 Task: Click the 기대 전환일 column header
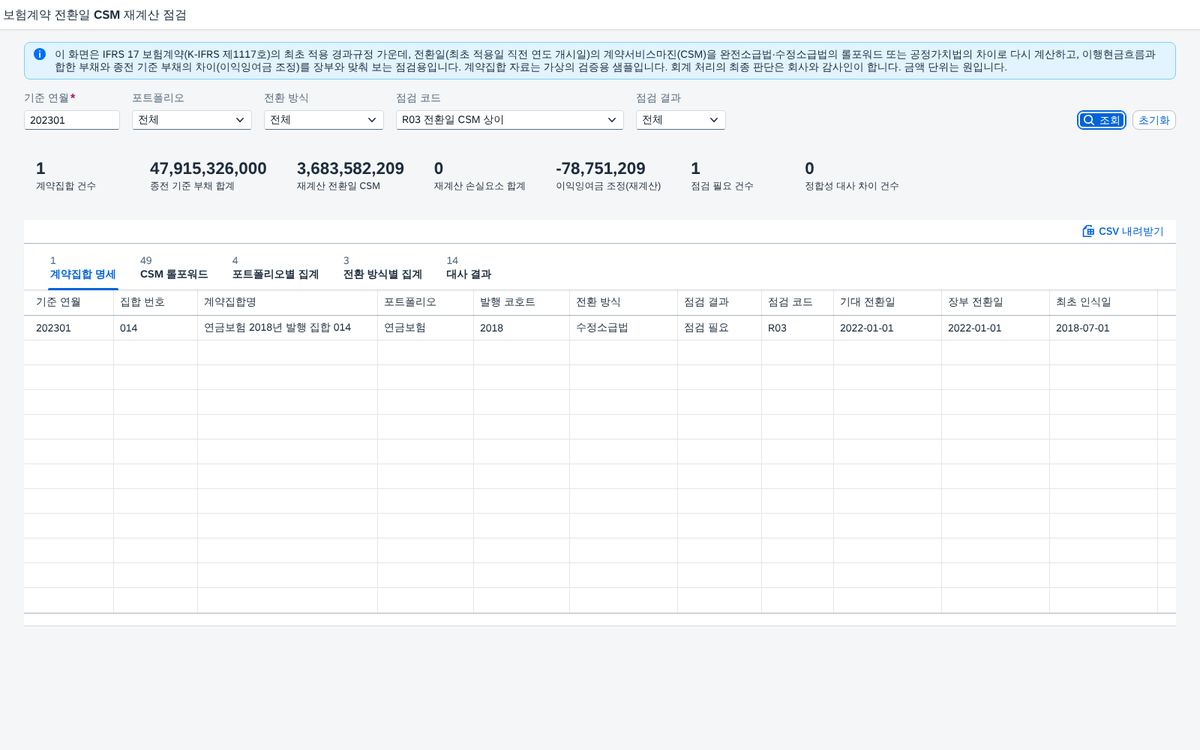888,302
